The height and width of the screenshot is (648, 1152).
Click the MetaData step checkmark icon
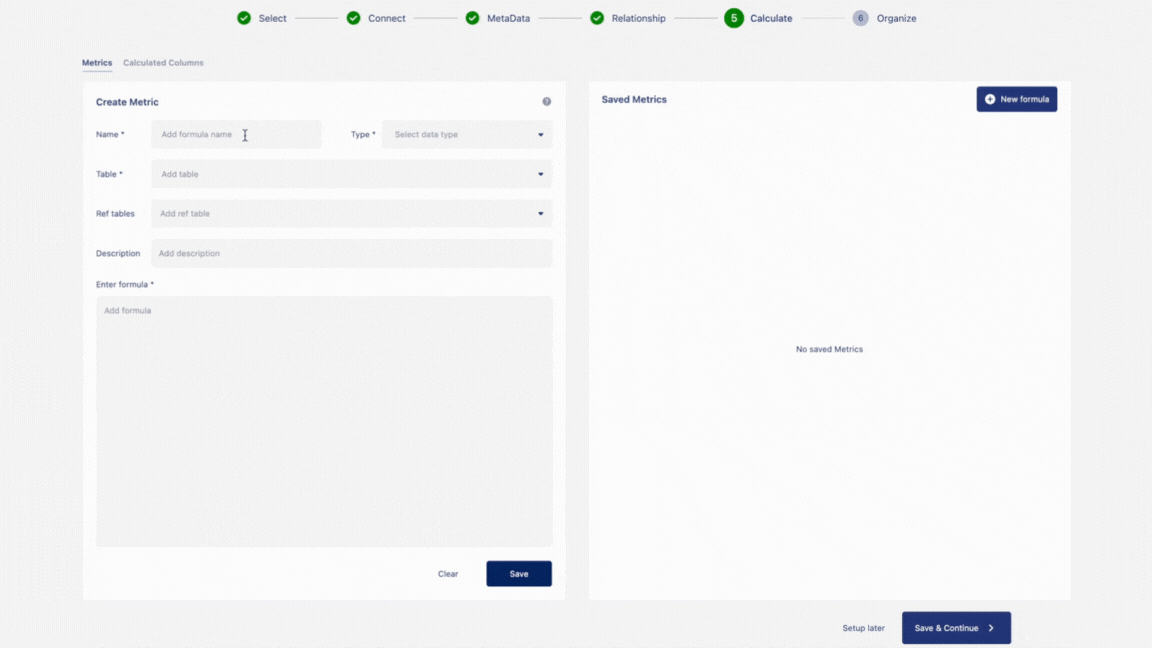coord(472,18)
